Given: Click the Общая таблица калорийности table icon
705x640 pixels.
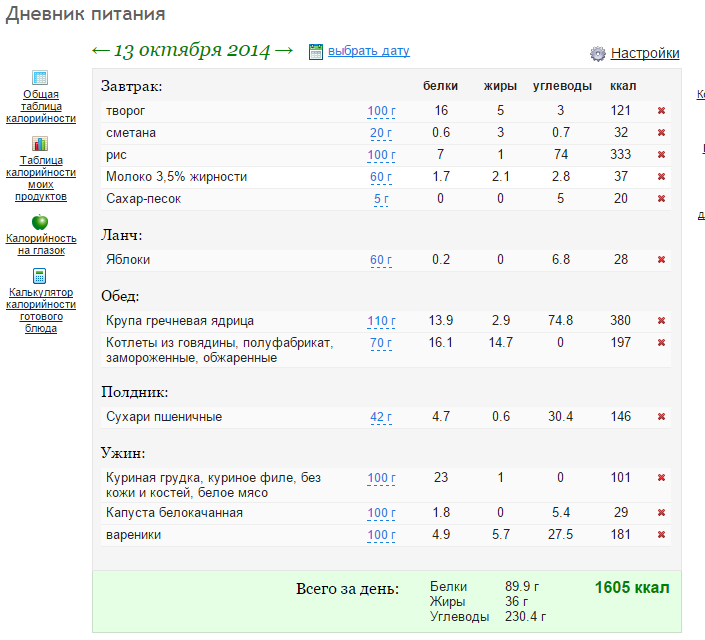Looking at the screenshot, I should (x=40, y=77).
